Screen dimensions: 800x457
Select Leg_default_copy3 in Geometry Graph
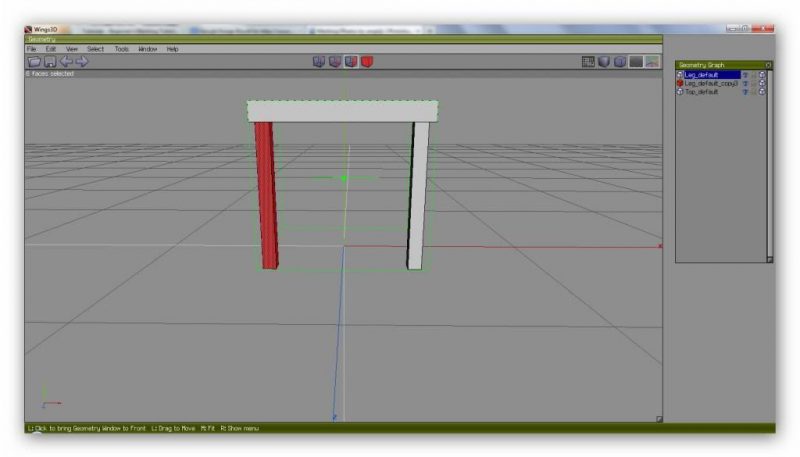coord(711,84)
